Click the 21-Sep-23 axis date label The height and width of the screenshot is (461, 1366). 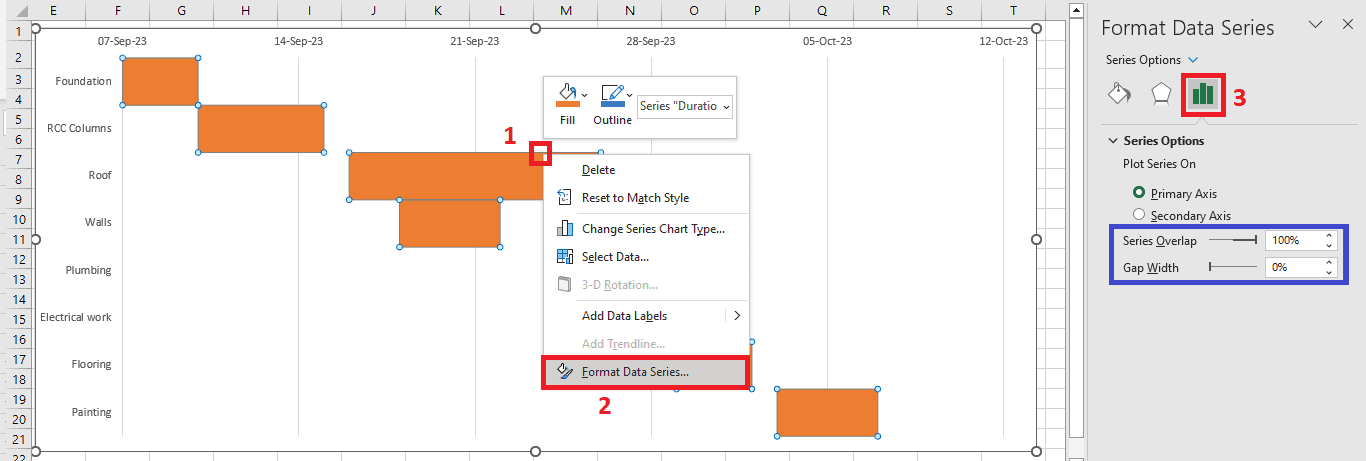point(475,42)
